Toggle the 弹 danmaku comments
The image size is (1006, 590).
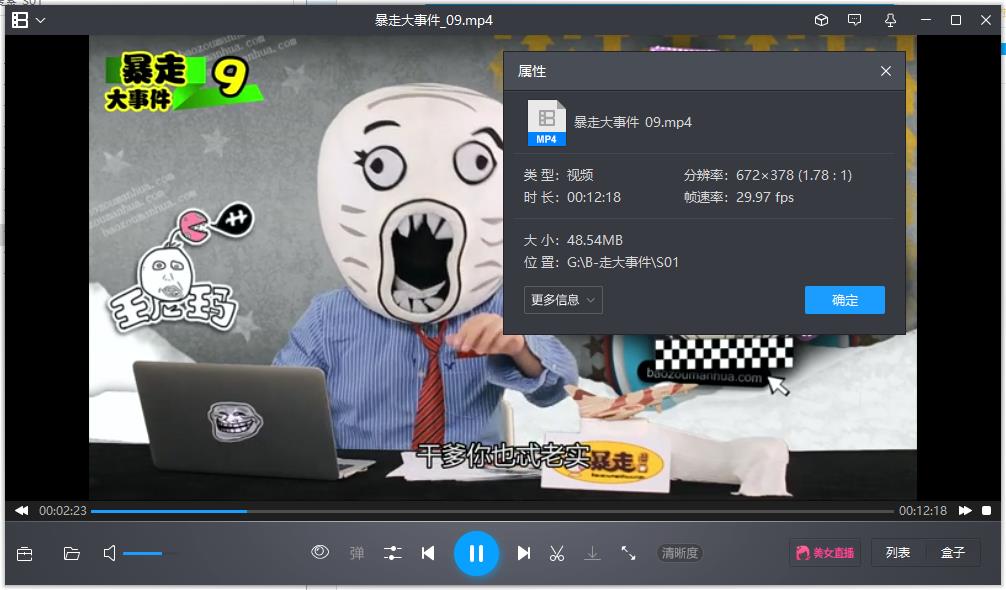(x=357, y=553)
